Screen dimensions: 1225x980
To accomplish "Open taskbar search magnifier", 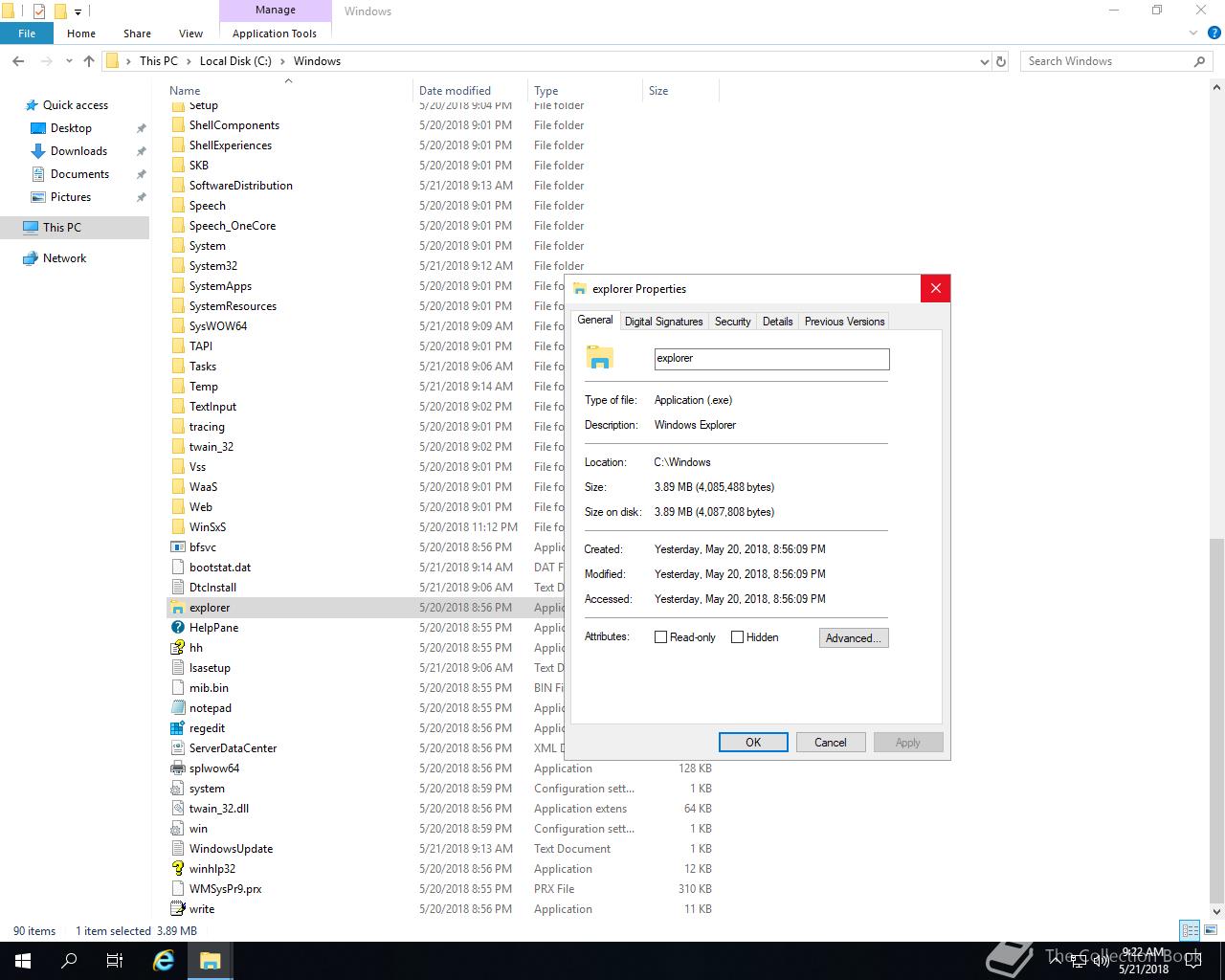I will pos(69,961).
